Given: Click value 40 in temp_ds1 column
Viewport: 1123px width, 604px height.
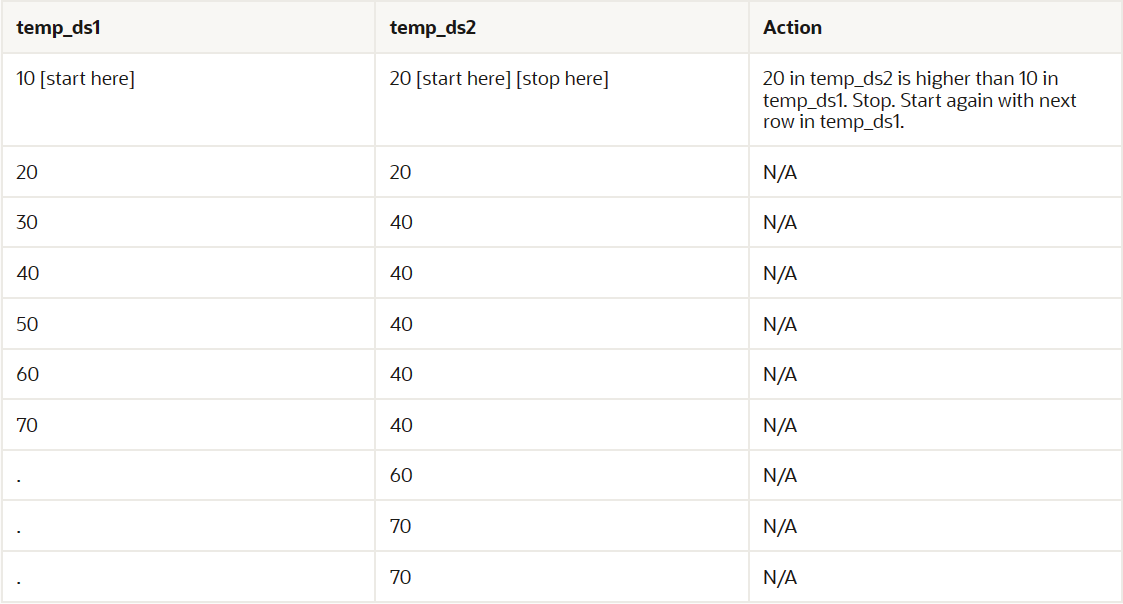Looking at the screenshot, I should click(27, 274).
